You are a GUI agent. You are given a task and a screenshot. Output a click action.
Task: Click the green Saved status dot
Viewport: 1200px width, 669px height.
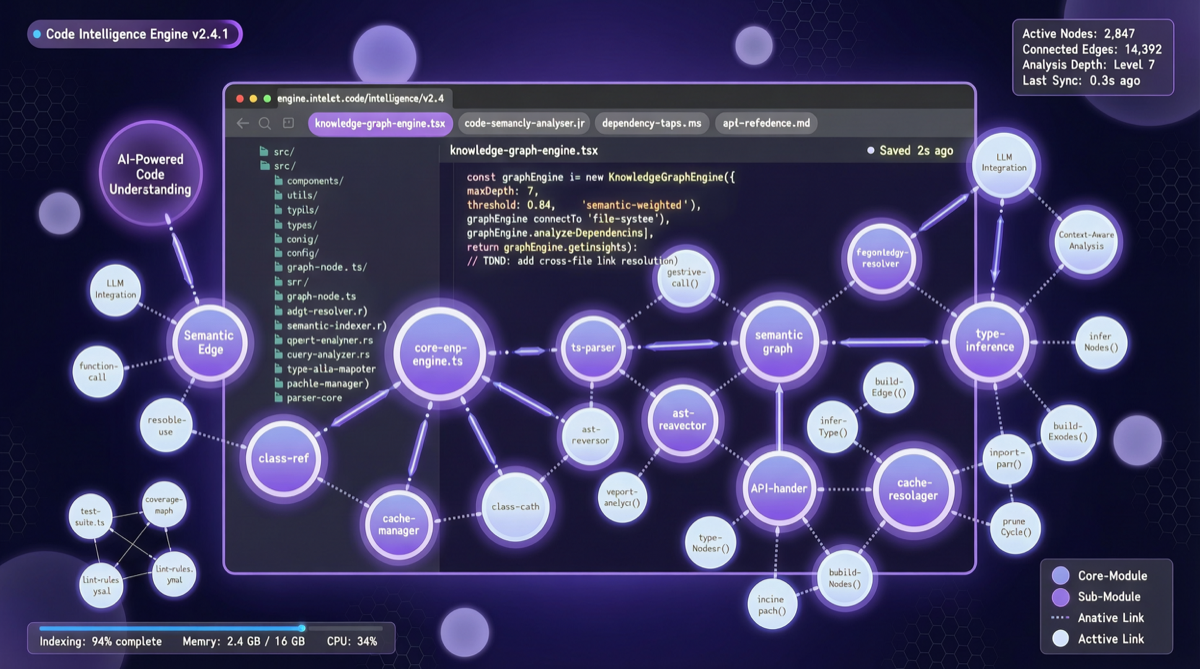(x=870, y=151)
